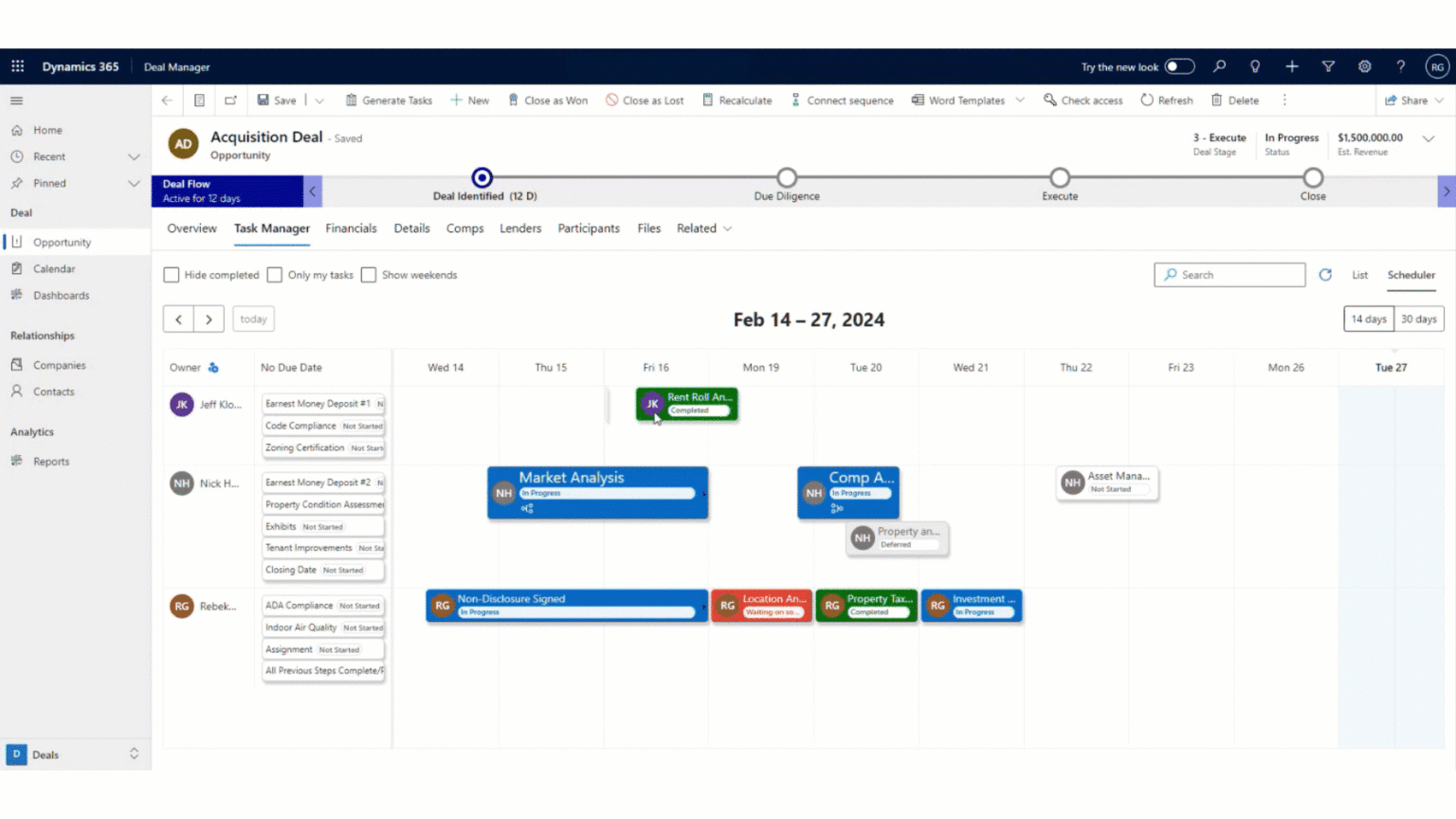
Task: Toggle Show weekends on
Action: [x=369, y=275]
